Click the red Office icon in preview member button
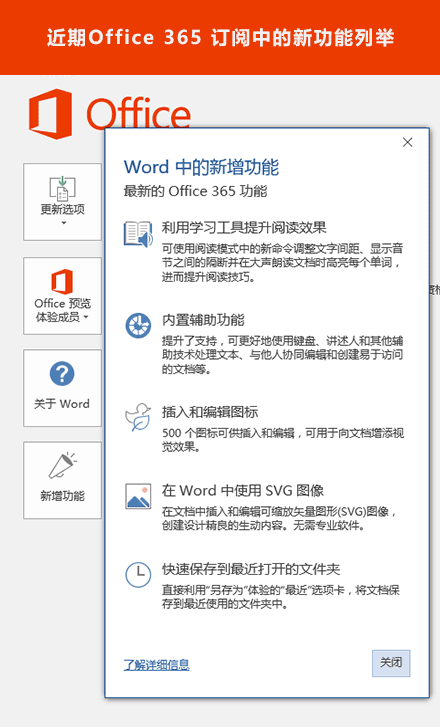 click(x=62, y=281)
